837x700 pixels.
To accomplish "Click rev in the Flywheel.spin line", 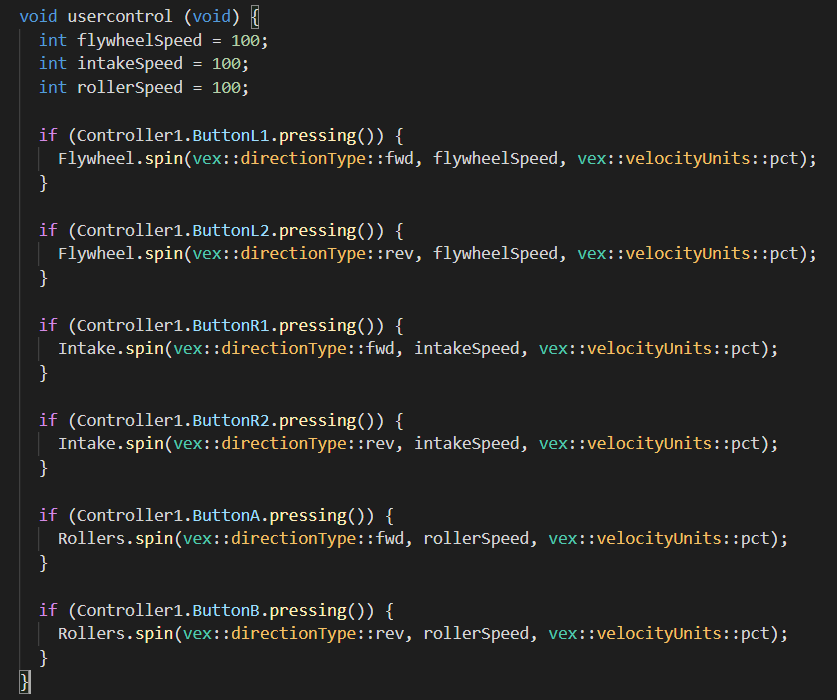I will click(399, 254).
